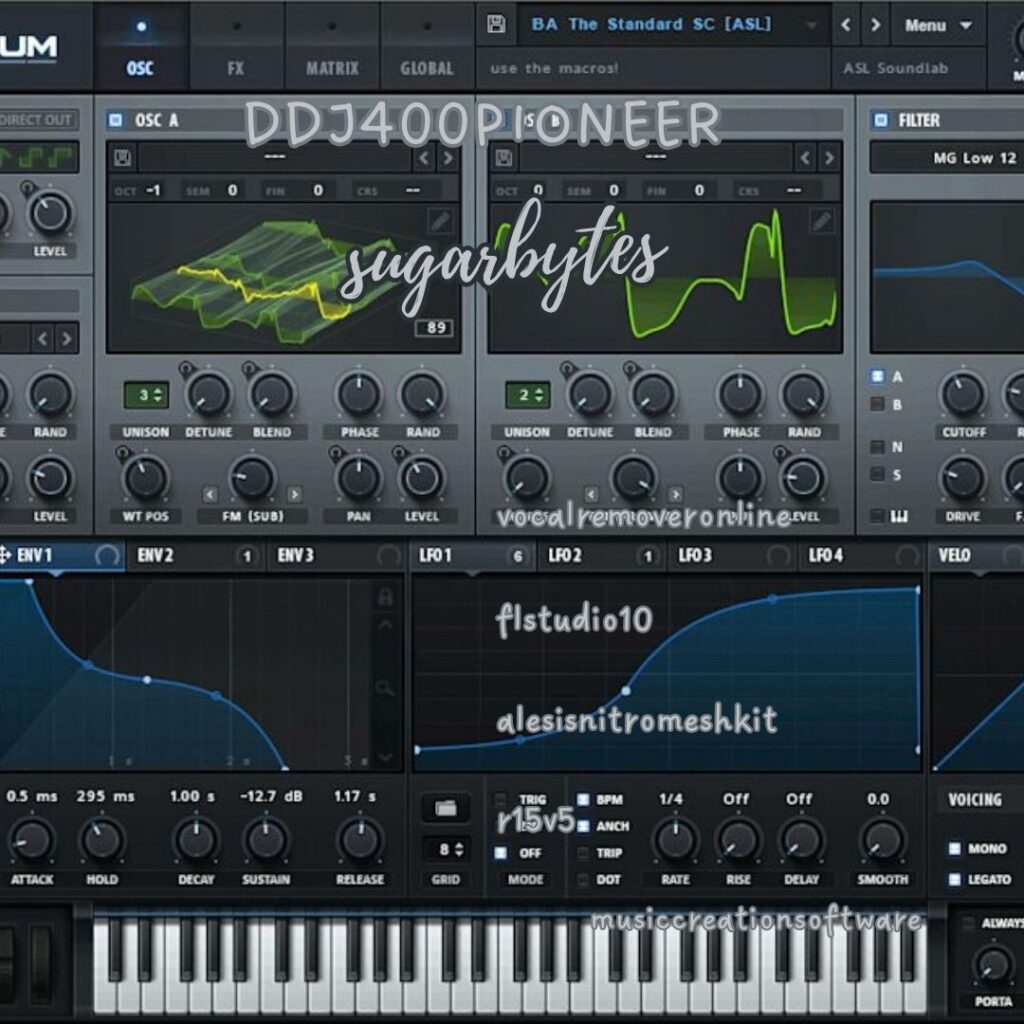
Task: Select next preset arrow
Action: click(875, 25)
